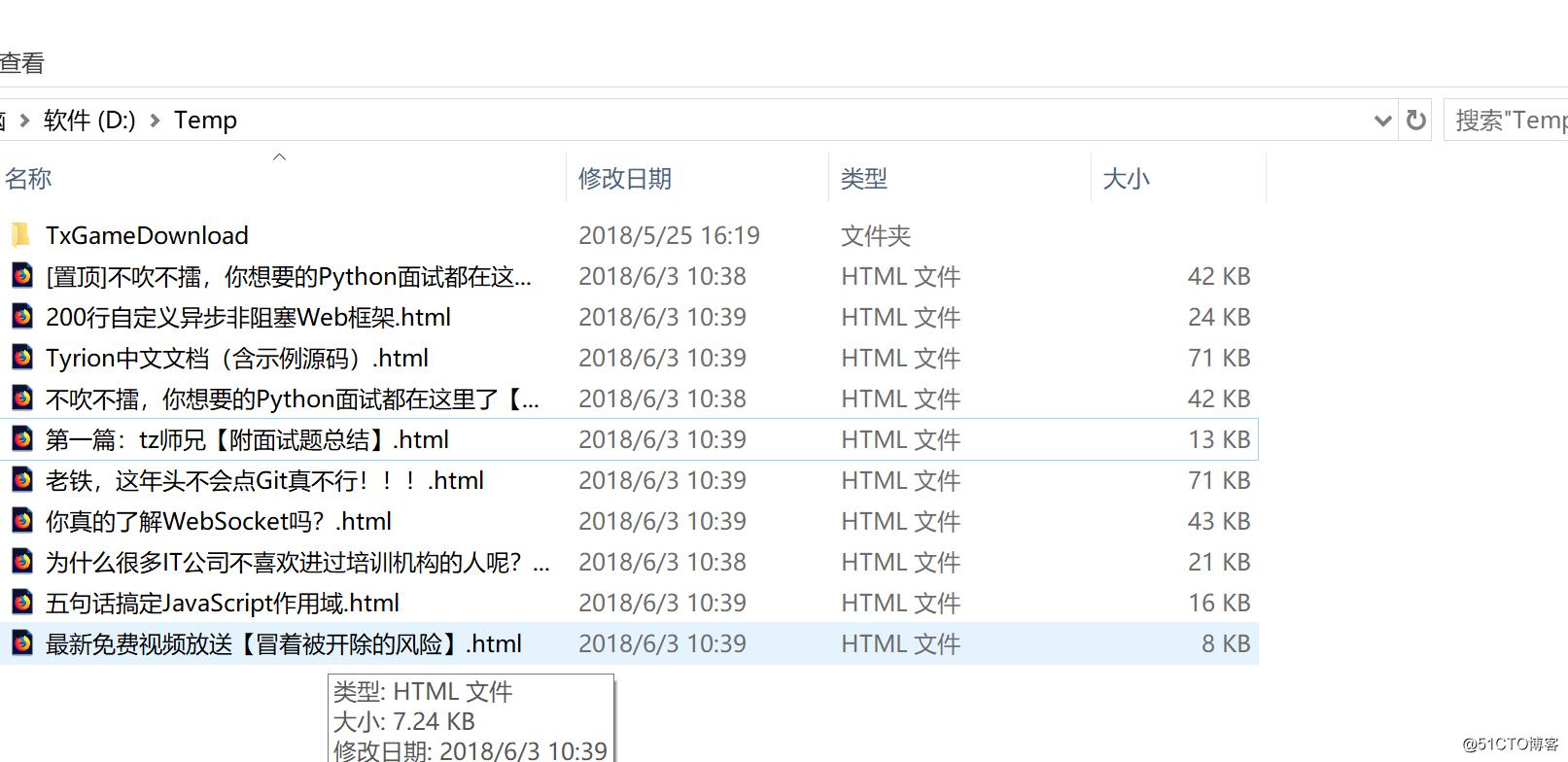Click HTML 文件 type of Tyrion中文文档 row

point(900,359)
